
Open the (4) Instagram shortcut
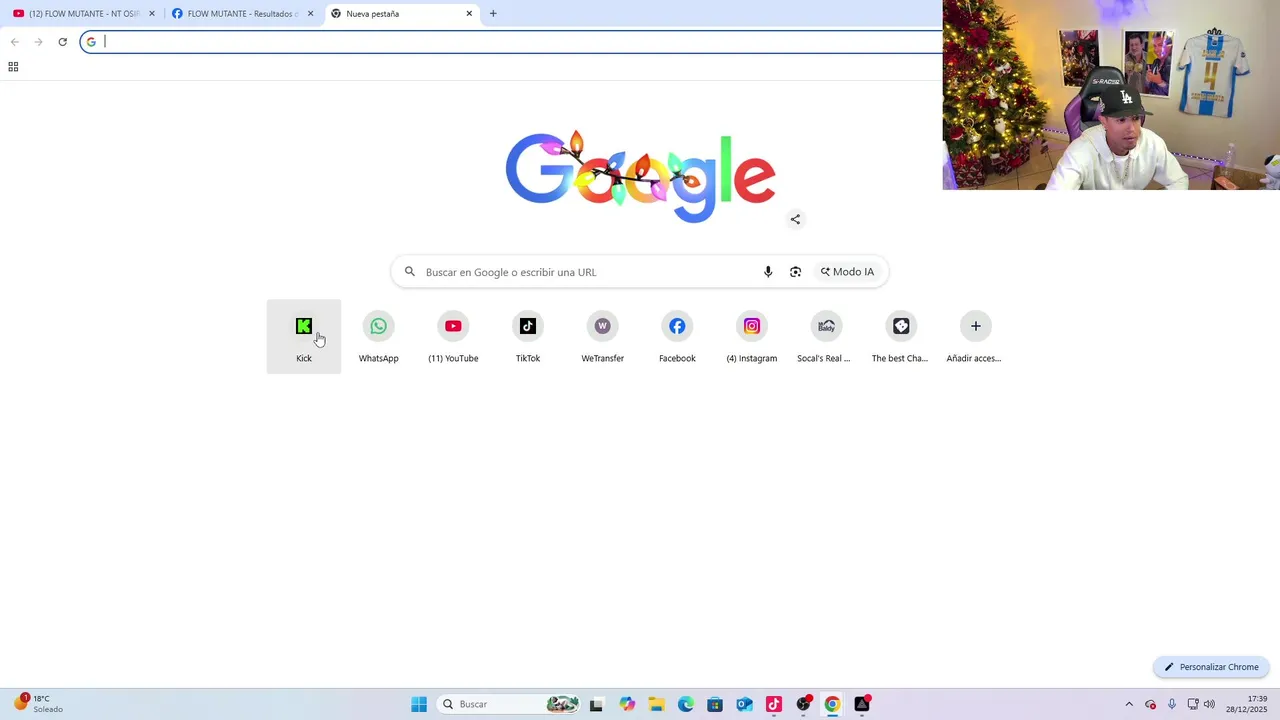(752, 337)
